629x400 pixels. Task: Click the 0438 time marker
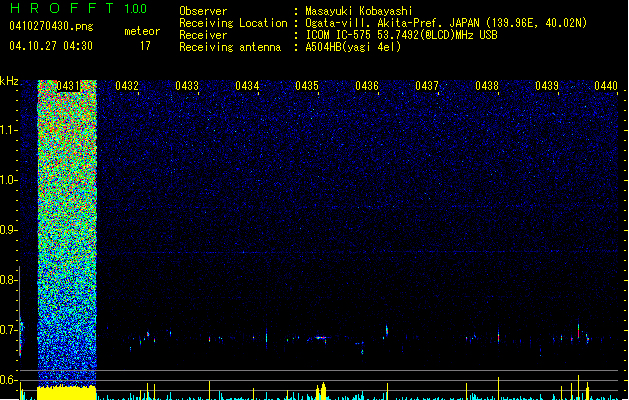[x=487, y=86]
